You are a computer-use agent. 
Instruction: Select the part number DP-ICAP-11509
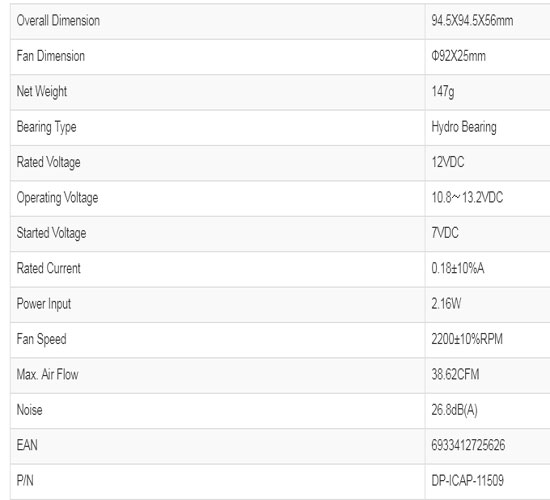pyautogui.click(x=468, y=481)
